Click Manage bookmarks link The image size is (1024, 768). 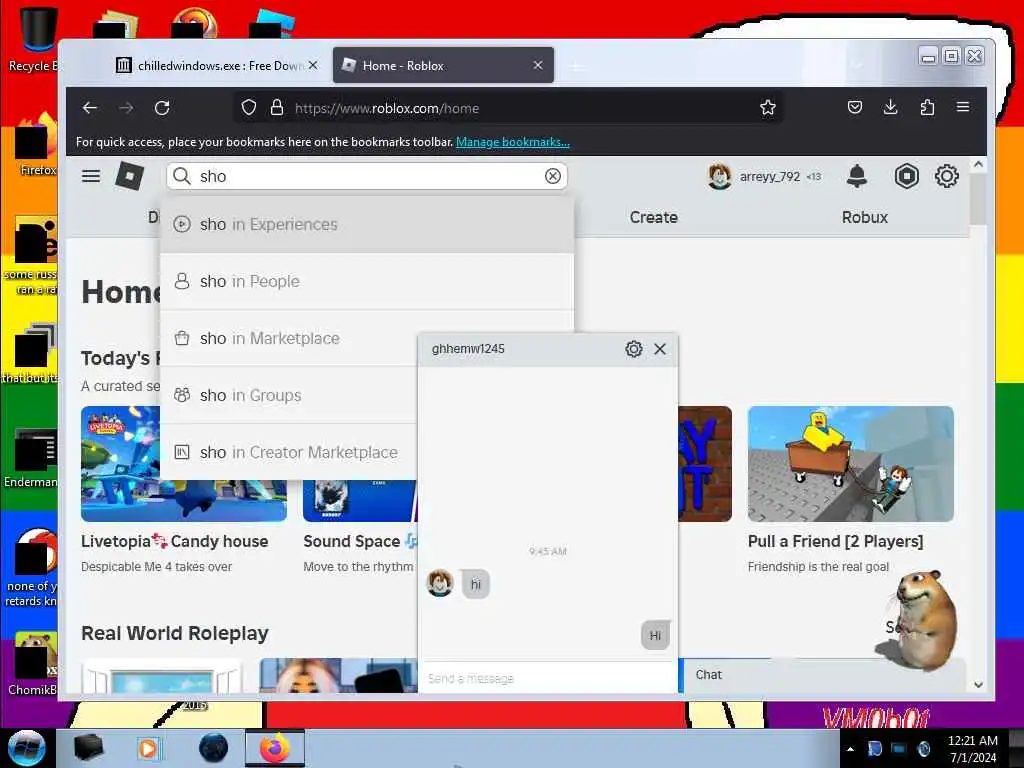pos(513,142)
